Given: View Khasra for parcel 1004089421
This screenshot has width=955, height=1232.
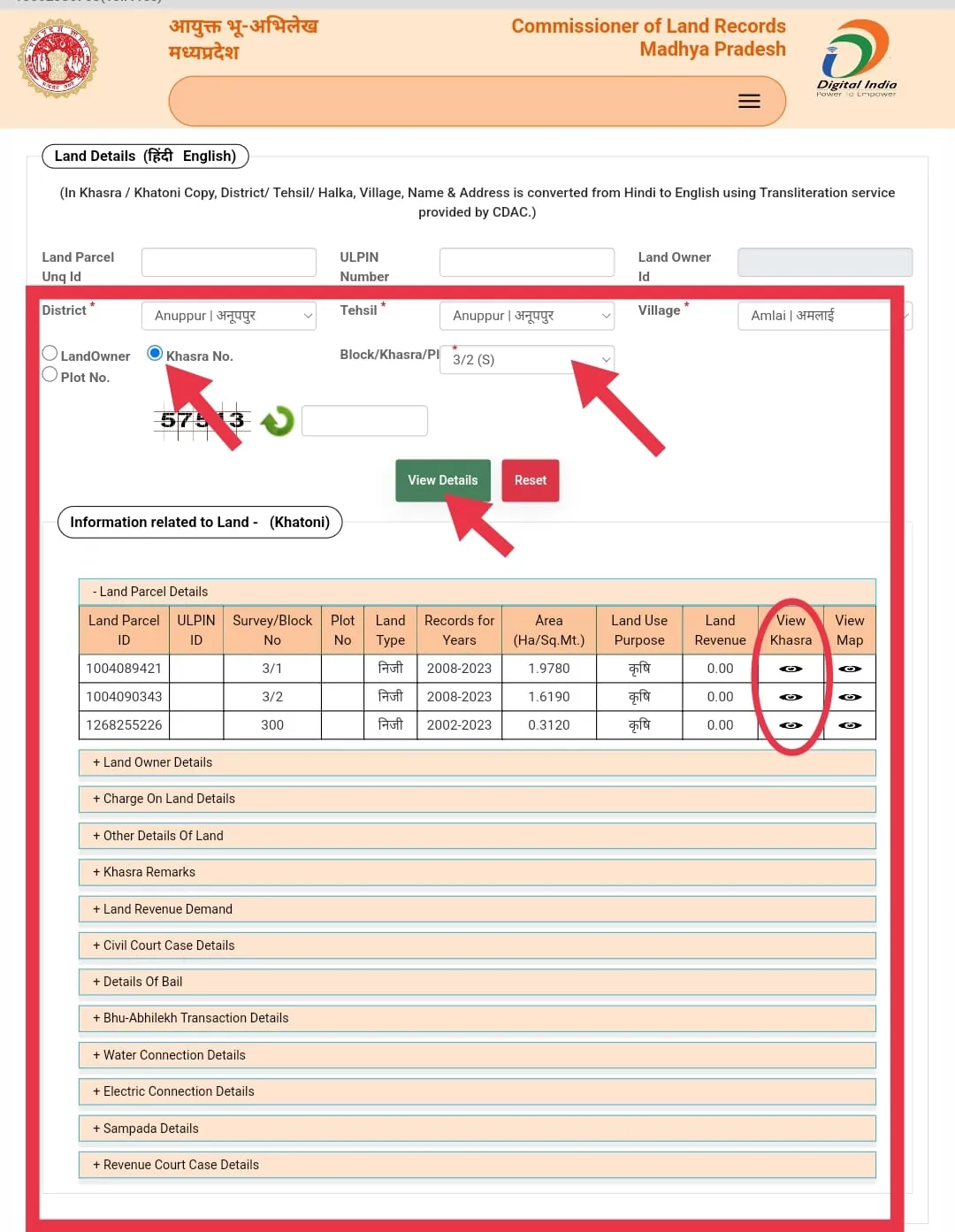Looking at the screenshot, I should coord(791,669).
